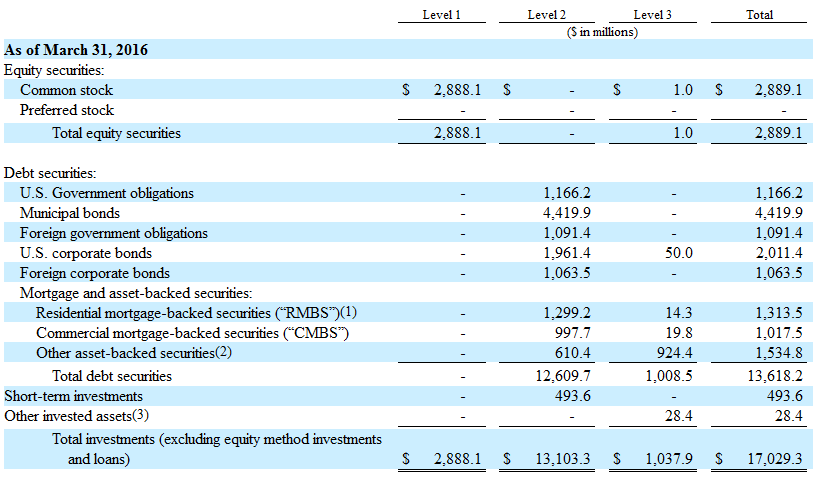
Task: Select RMBS Total value 1,313.5
Action: click(779, 313)
